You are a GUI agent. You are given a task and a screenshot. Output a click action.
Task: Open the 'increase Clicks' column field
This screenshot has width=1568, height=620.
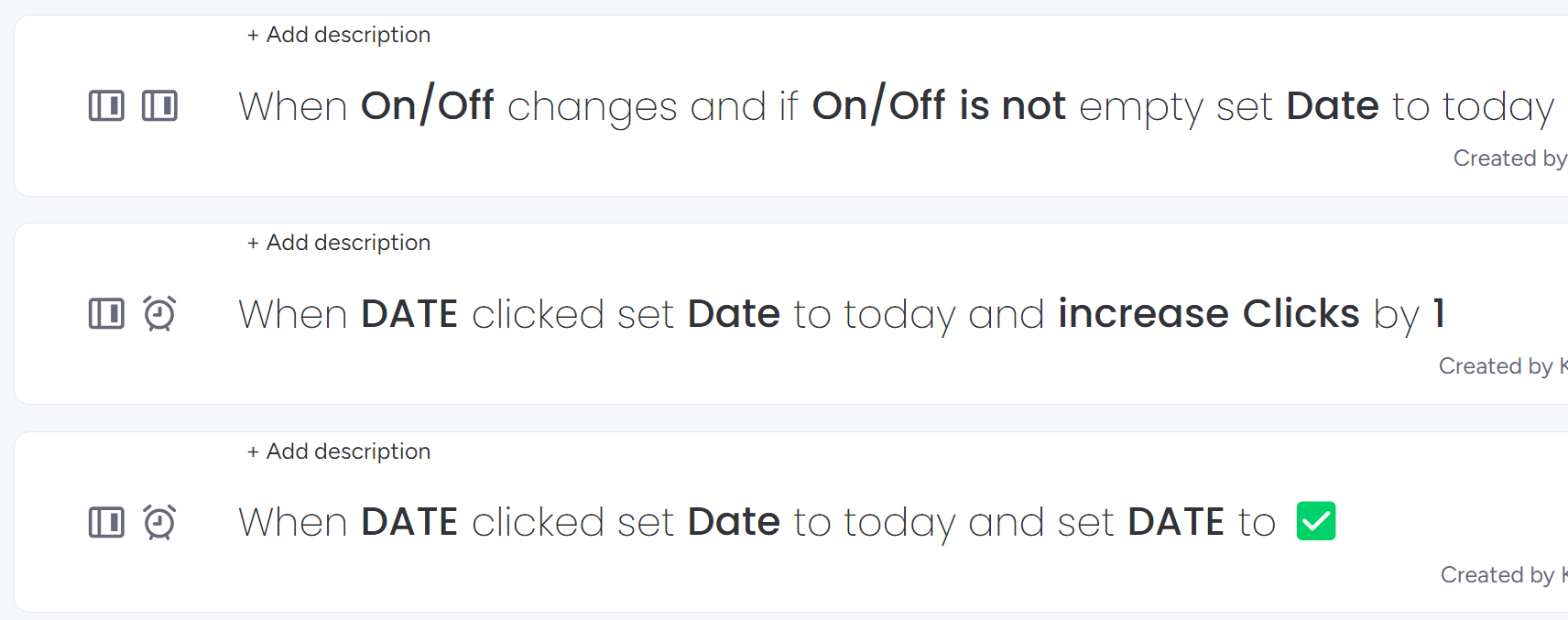point(1208,314)
